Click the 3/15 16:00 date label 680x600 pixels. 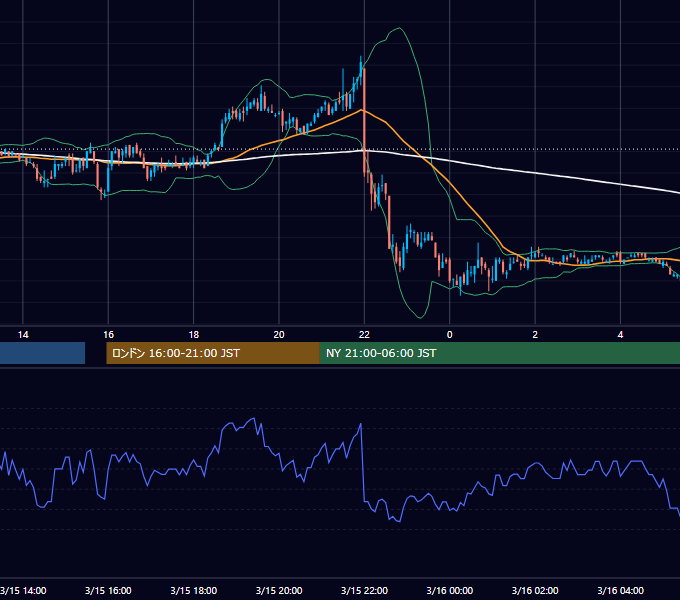[108, 590]
